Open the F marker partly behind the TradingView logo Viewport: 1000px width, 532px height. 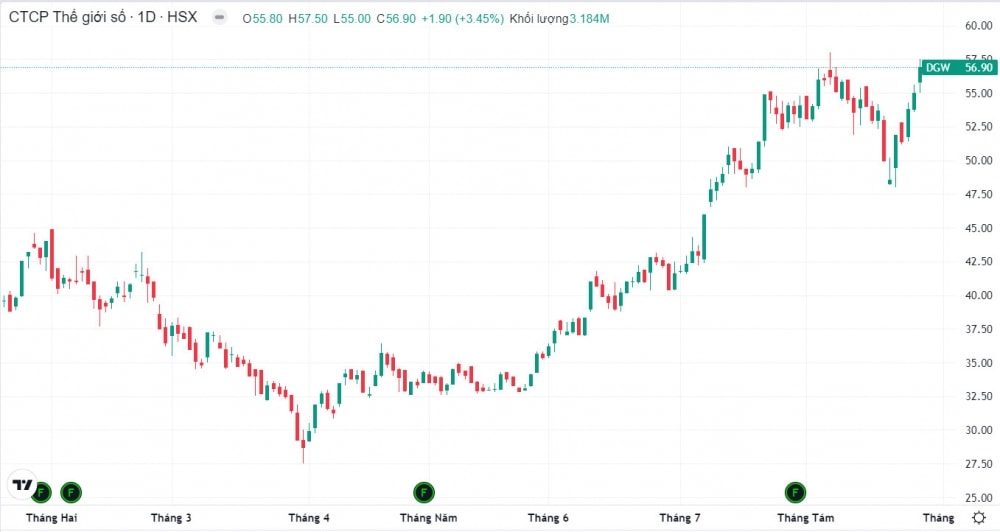click(42, 493)
